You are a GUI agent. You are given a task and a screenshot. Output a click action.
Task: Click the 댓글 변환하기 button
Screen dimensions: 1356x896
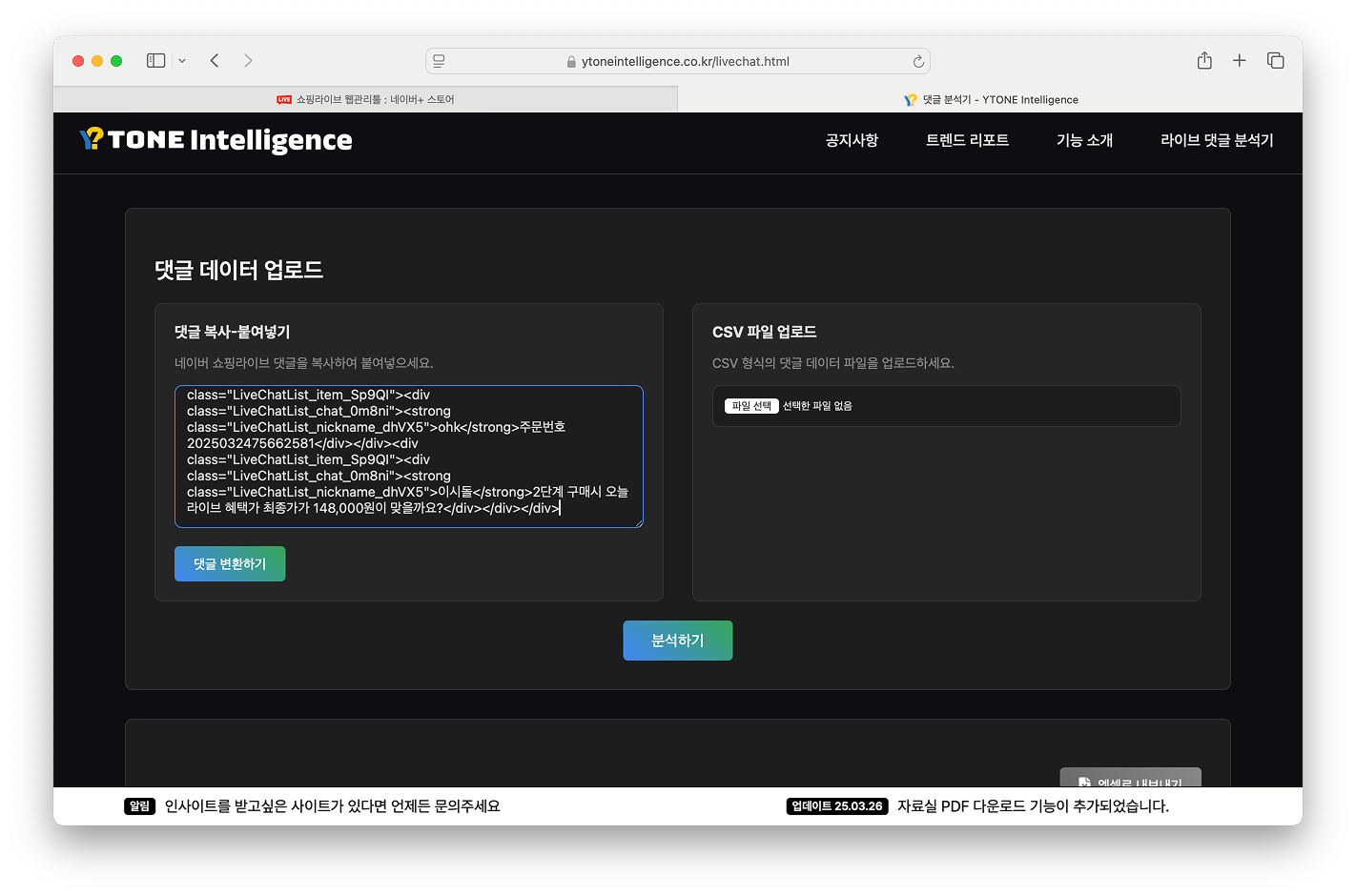pyautogui.click(x=230, y=563)
